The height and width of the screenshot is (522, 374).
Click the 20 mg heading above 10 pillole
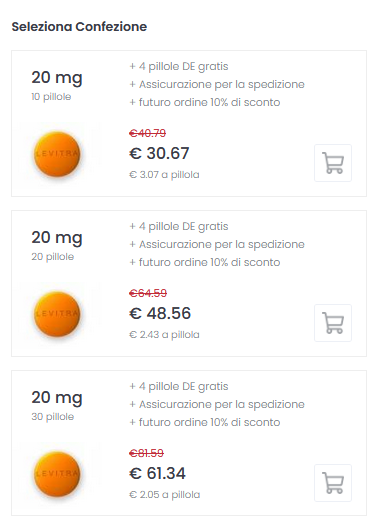[x=57, y=78]
